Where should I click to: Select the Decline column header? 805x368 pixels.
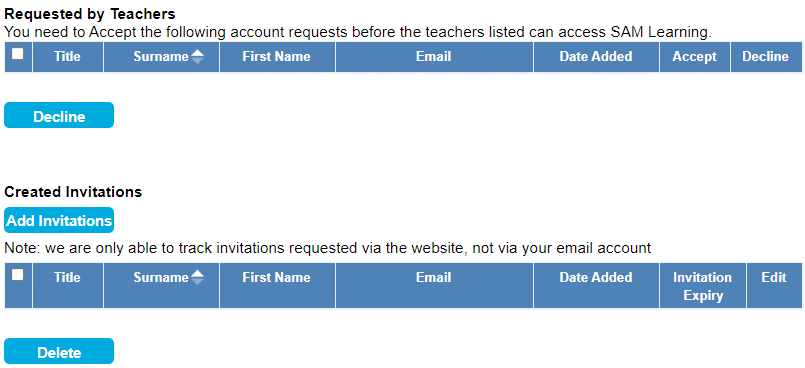tap(765, 57)
